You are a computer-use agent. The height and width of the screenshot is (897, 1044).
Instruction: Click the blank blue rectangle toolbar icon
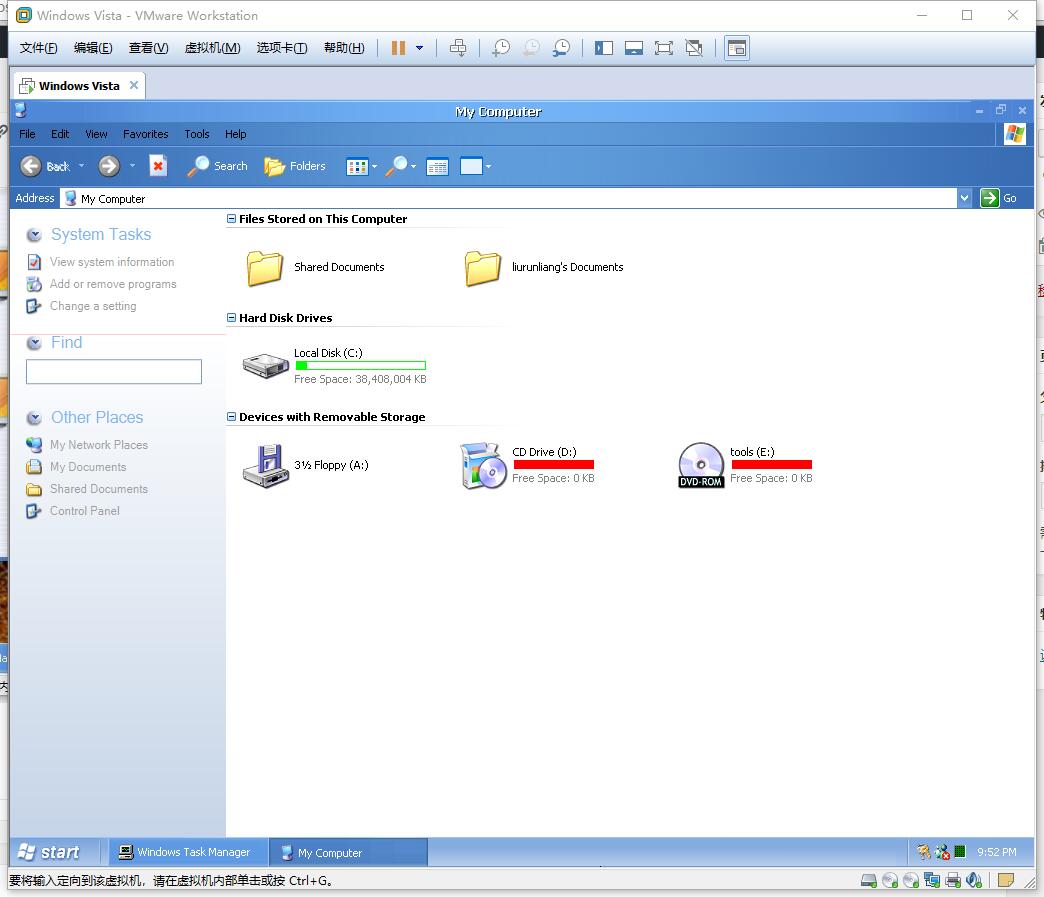pos(471,166)
